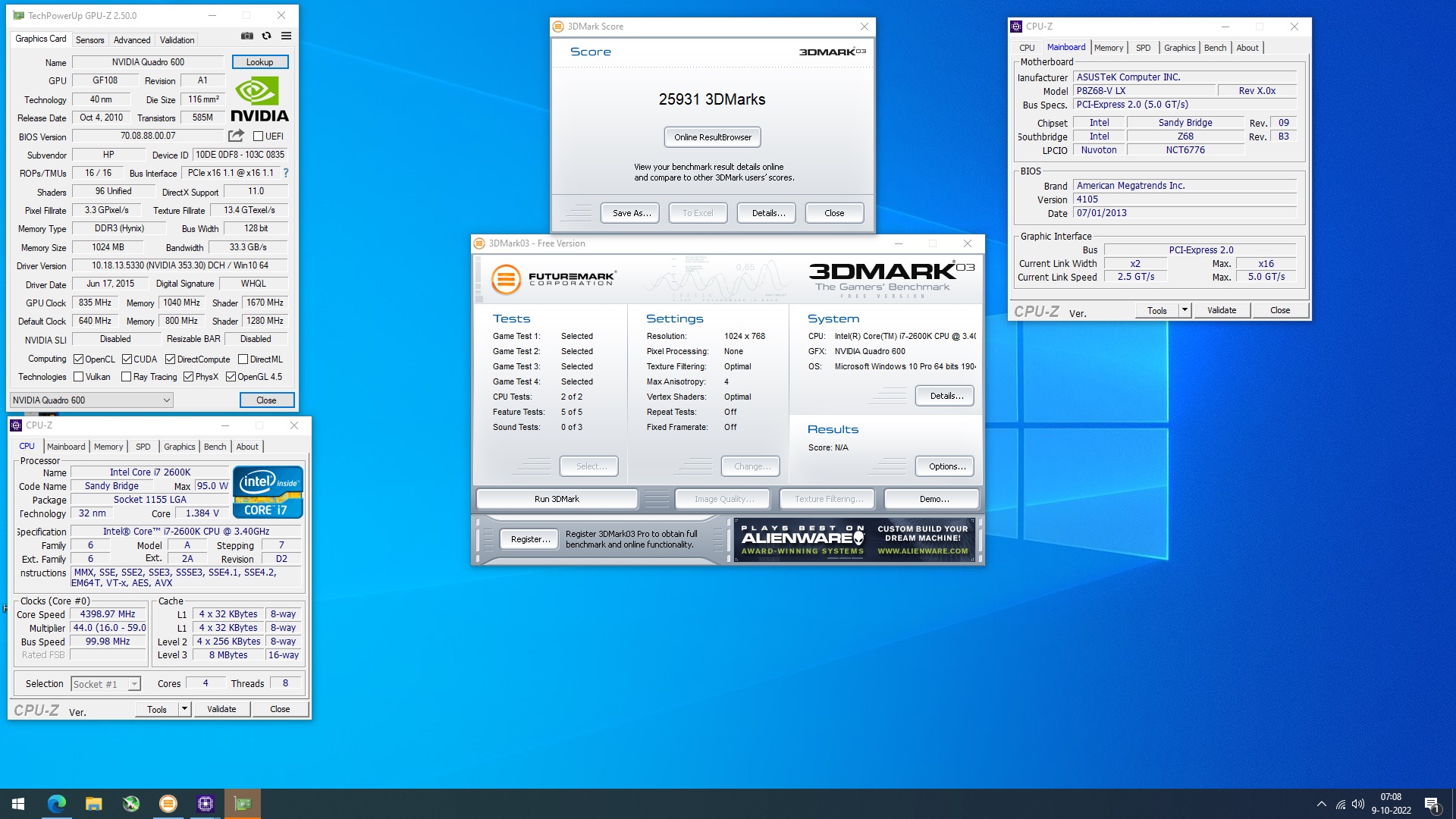Click the lower CPU-Z window title icon
1456x819 pixels.
[x=16, y=425]
